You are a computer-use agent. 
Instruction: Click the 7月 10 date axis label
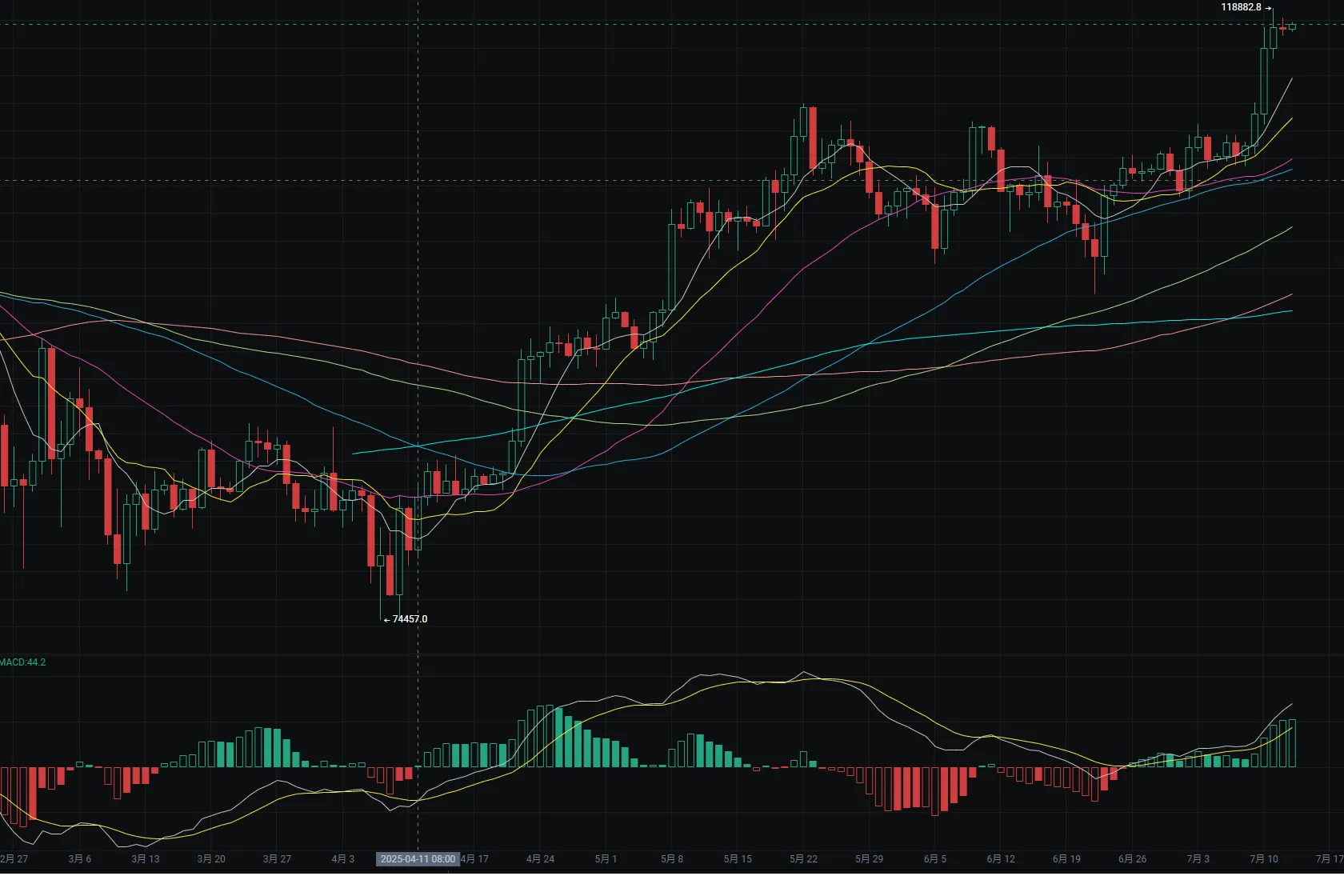click(x=1264, y=859)
